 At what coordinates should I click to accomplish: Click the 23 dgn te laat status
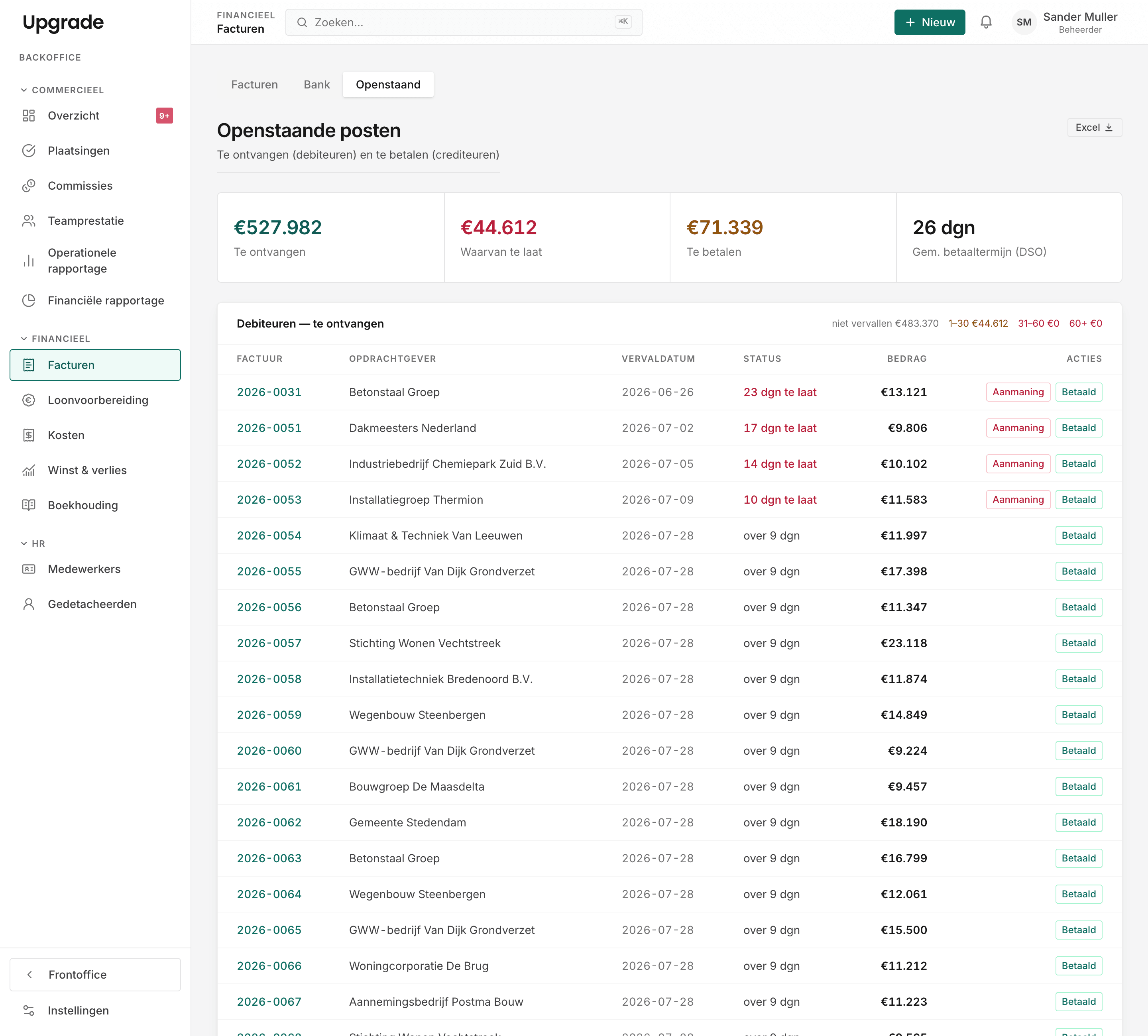pos(780,392)
